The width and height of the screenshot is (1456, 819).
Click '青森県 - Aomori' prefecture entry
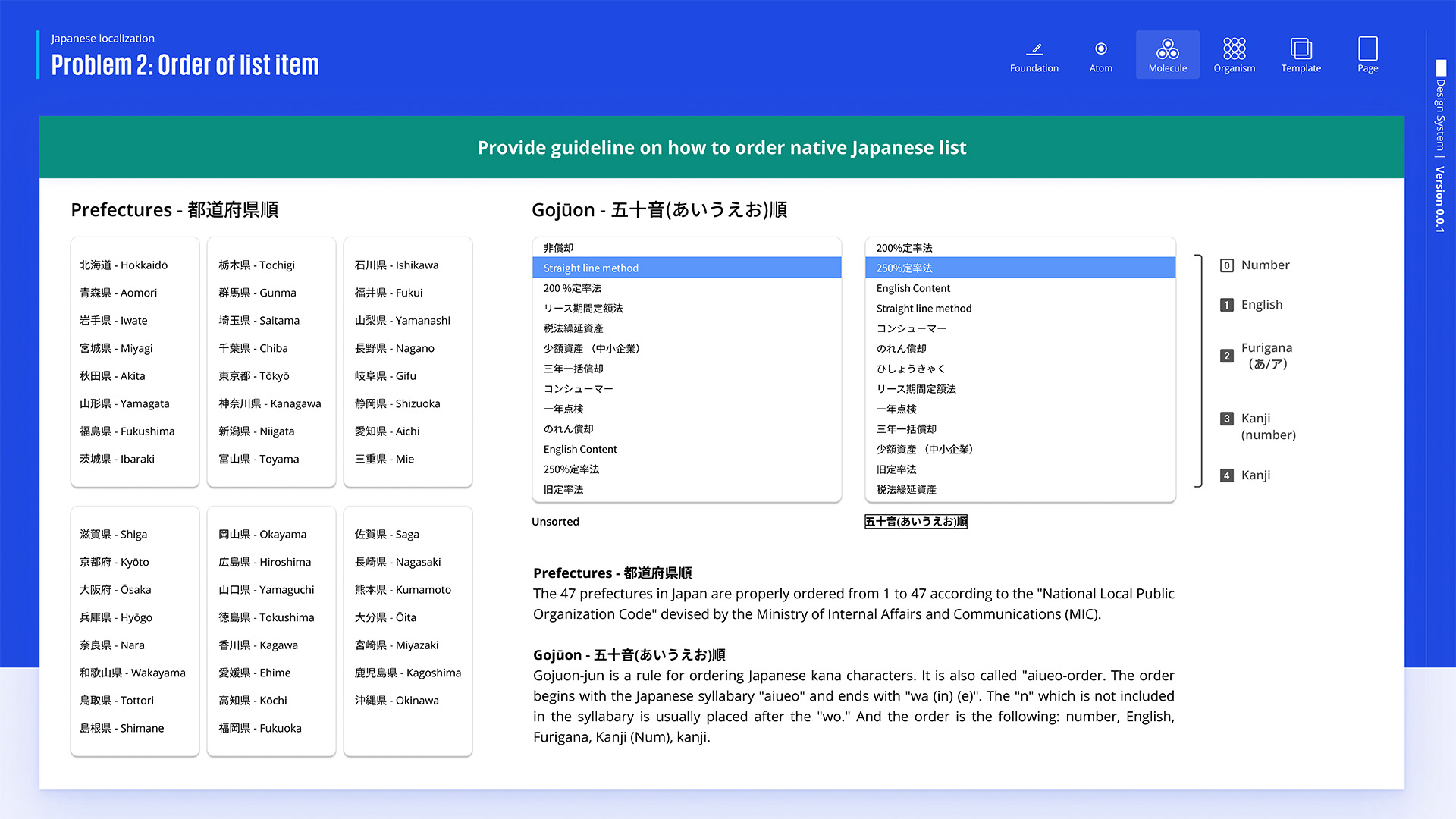point(118,293)
